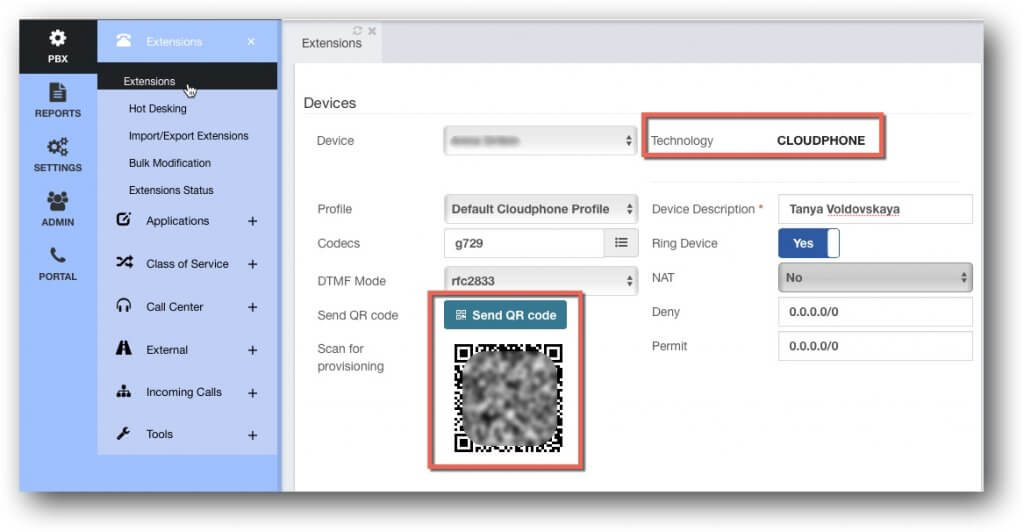Viewport: 1024px width, 532px height.
Task: Refresh the Extensions tab using reload icon
Action: coord(357,31)
